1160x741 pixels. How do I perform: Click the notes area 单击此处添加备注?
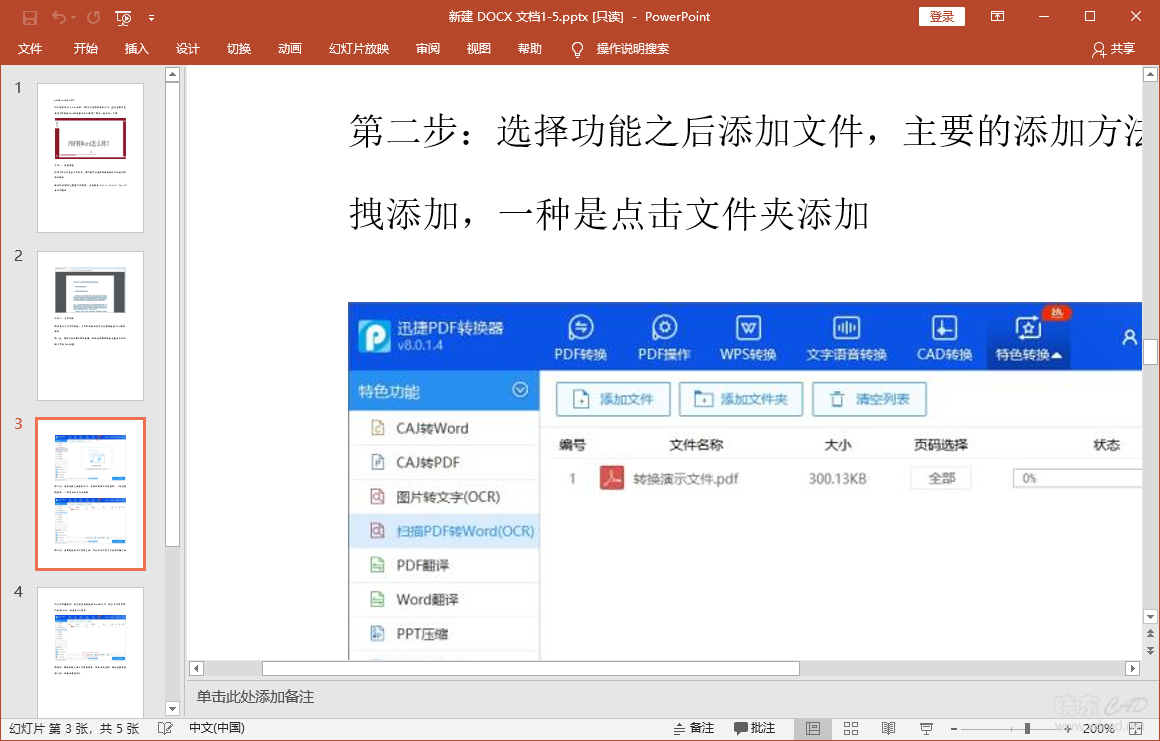(255, 697)
